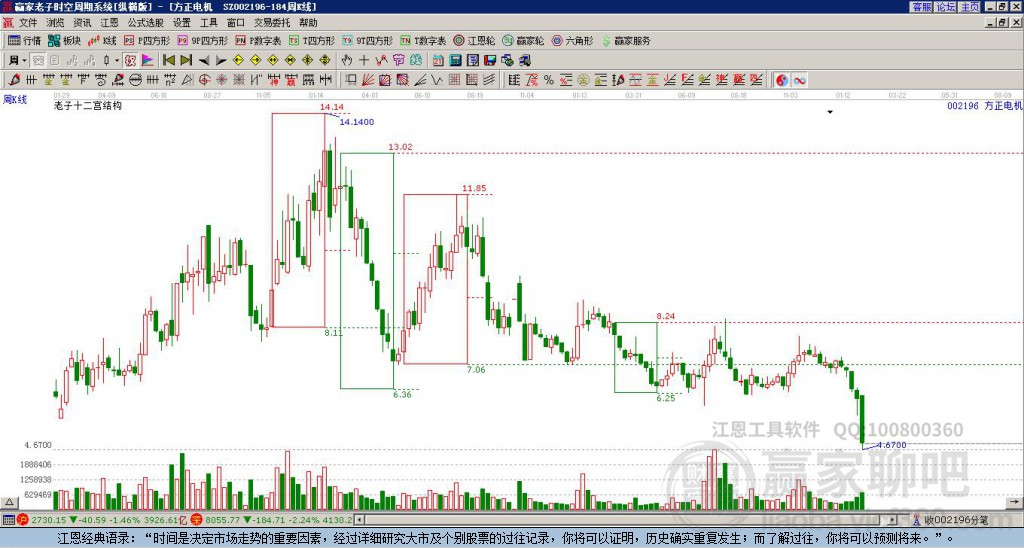
Task: Open the 公式选股 menu
Action: coord(146,23)
